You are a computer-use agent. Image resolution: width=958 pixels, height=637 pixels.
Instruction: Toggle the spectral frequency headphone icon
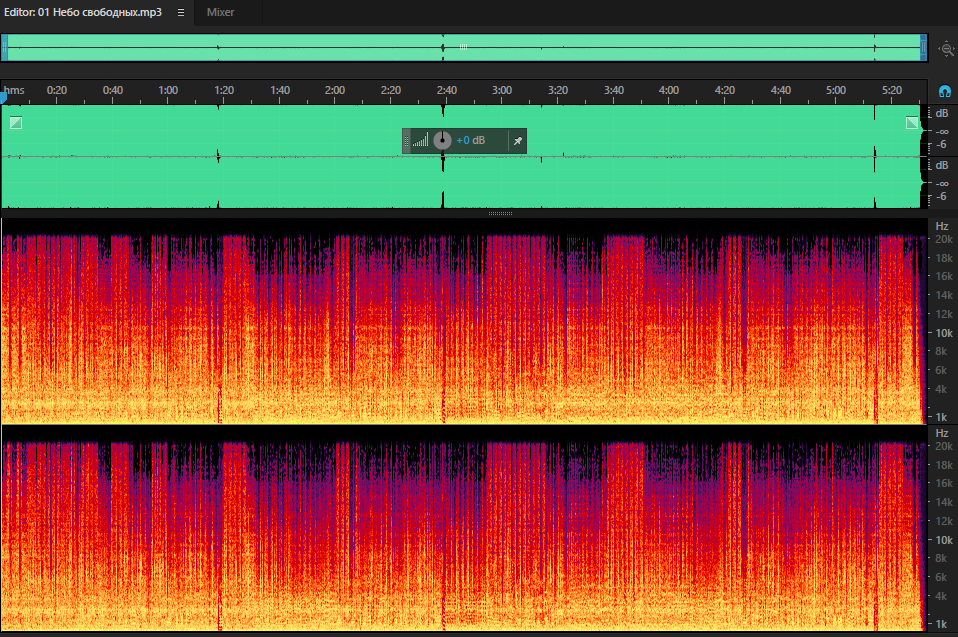coord(945,92)
